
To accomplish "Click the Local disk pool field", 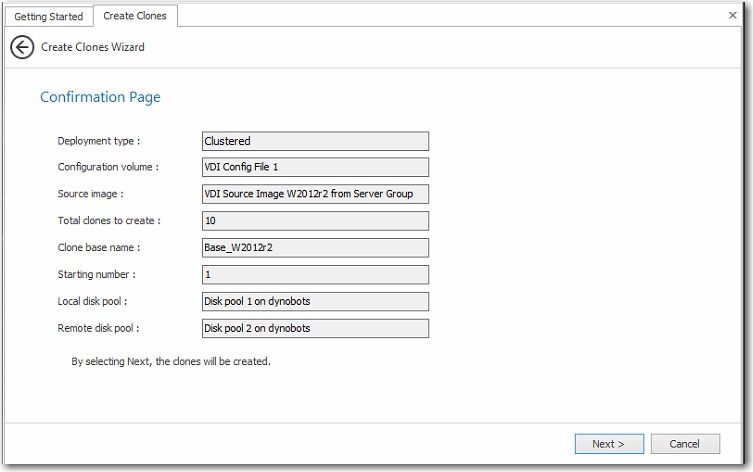I will (x=315, y=301).
